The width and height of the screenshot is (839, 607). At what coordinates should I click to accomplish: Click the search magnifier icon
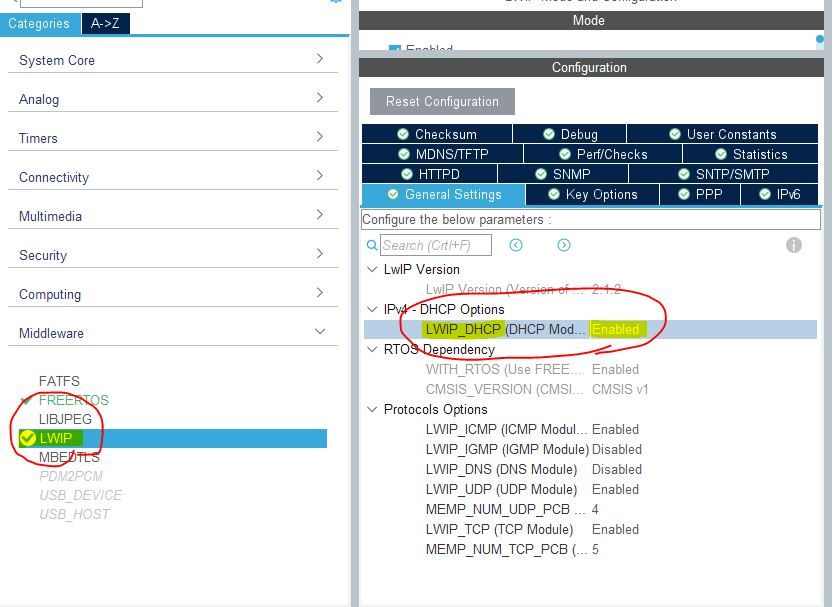[372, 245]
